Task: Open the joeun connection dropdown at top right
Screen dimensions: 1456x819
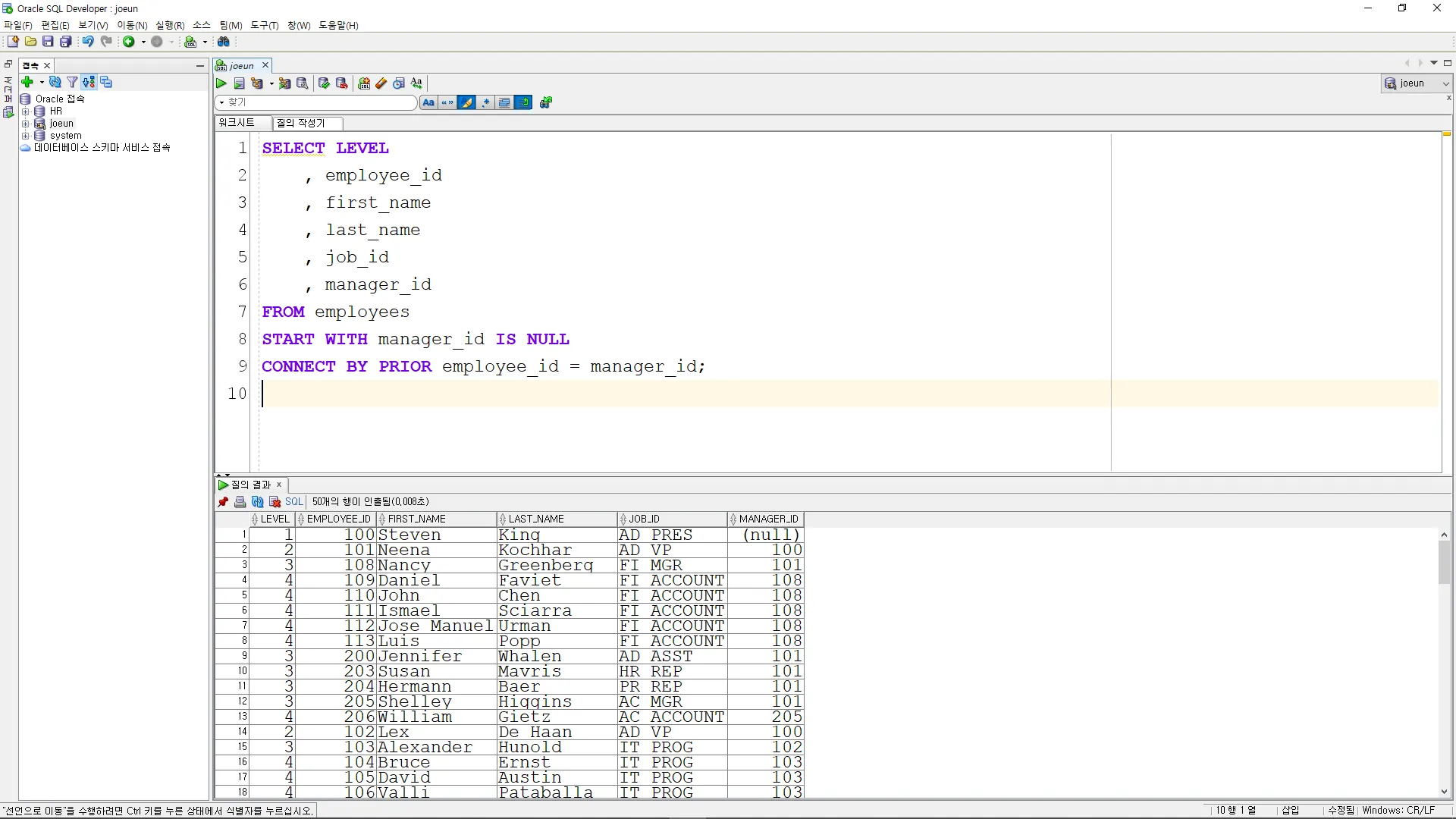Action: [x=1445, y=83]
